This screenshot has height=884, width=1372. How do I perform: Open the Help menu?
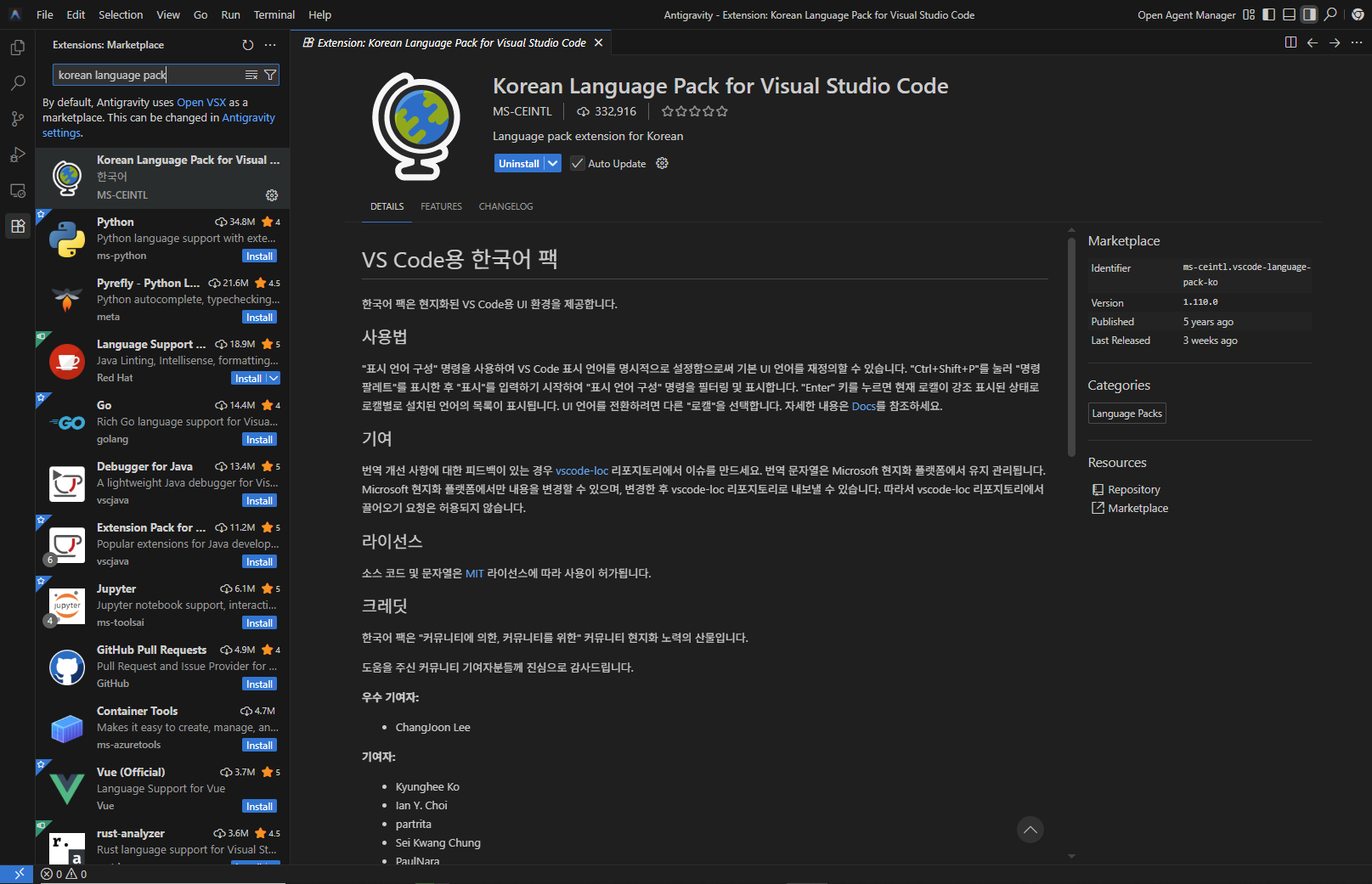[x=319, y=14]
